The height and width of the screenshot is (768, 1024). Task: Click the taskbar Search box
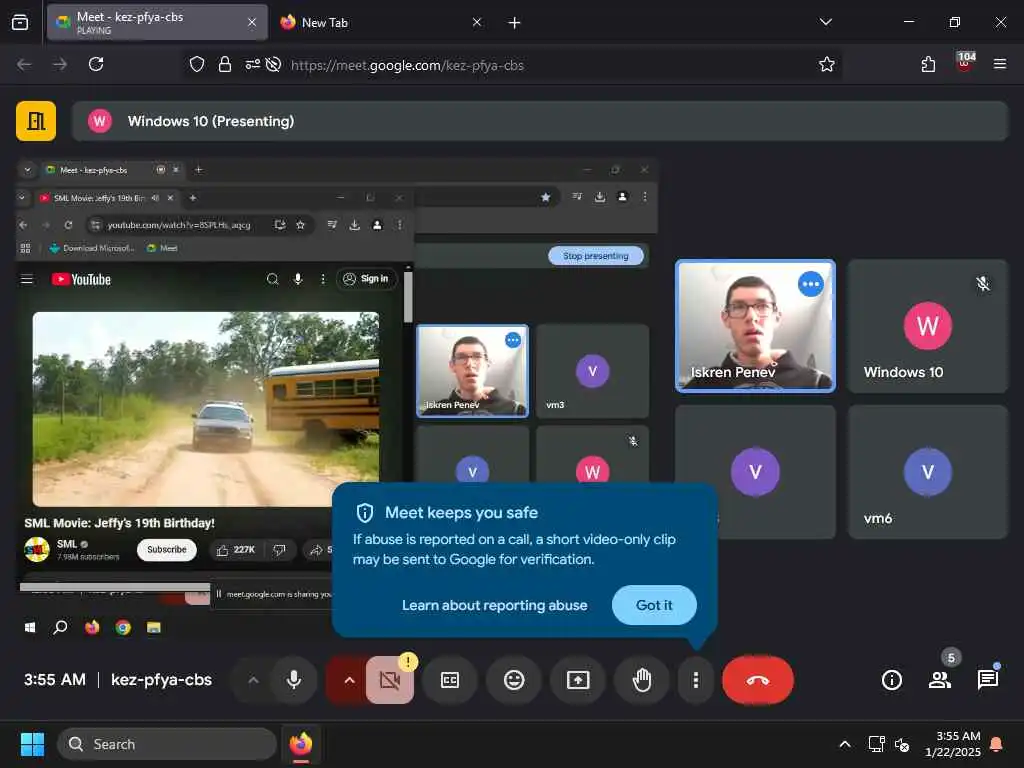point(167,744)
